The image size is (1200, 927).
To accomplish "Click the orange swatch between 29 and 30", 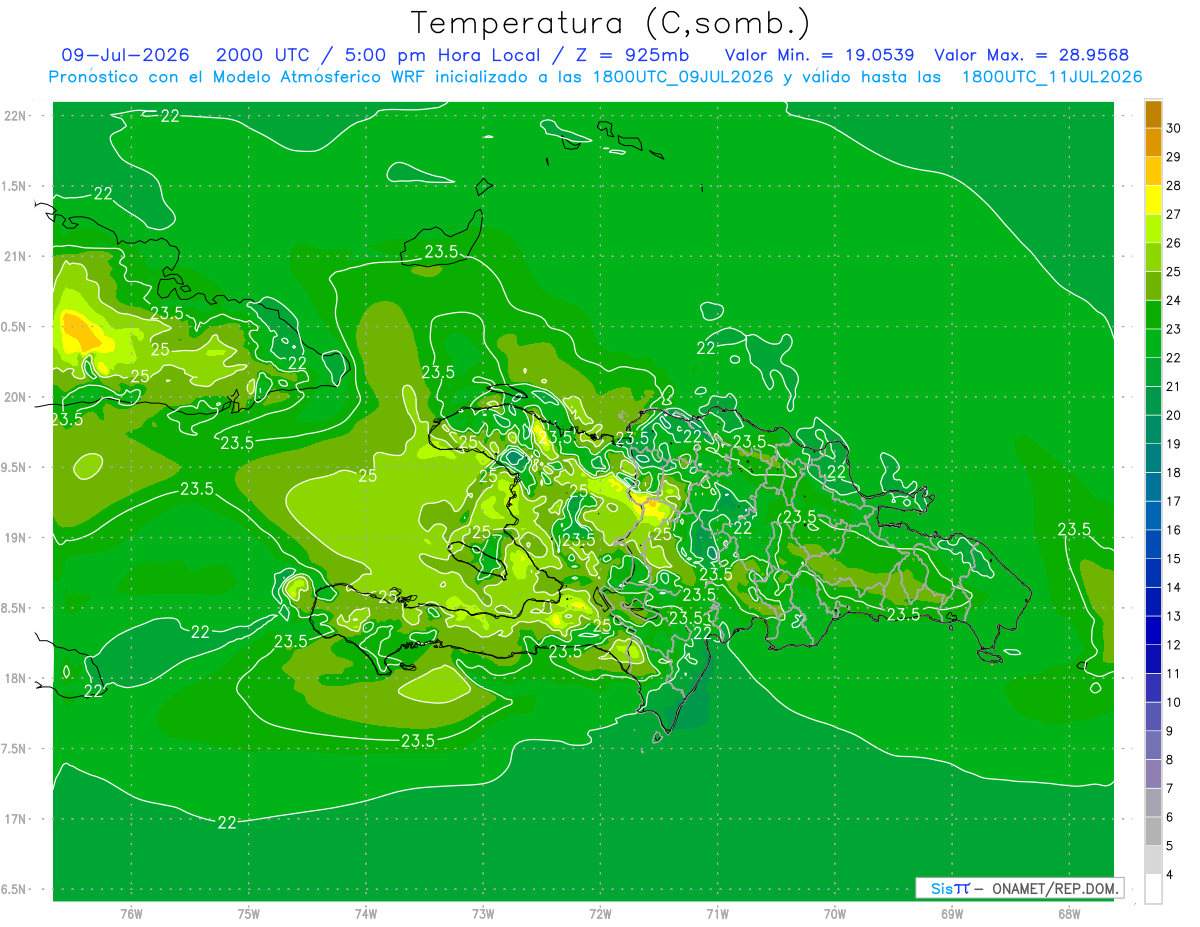I will pyautogui.click(x=1153, y=143).
